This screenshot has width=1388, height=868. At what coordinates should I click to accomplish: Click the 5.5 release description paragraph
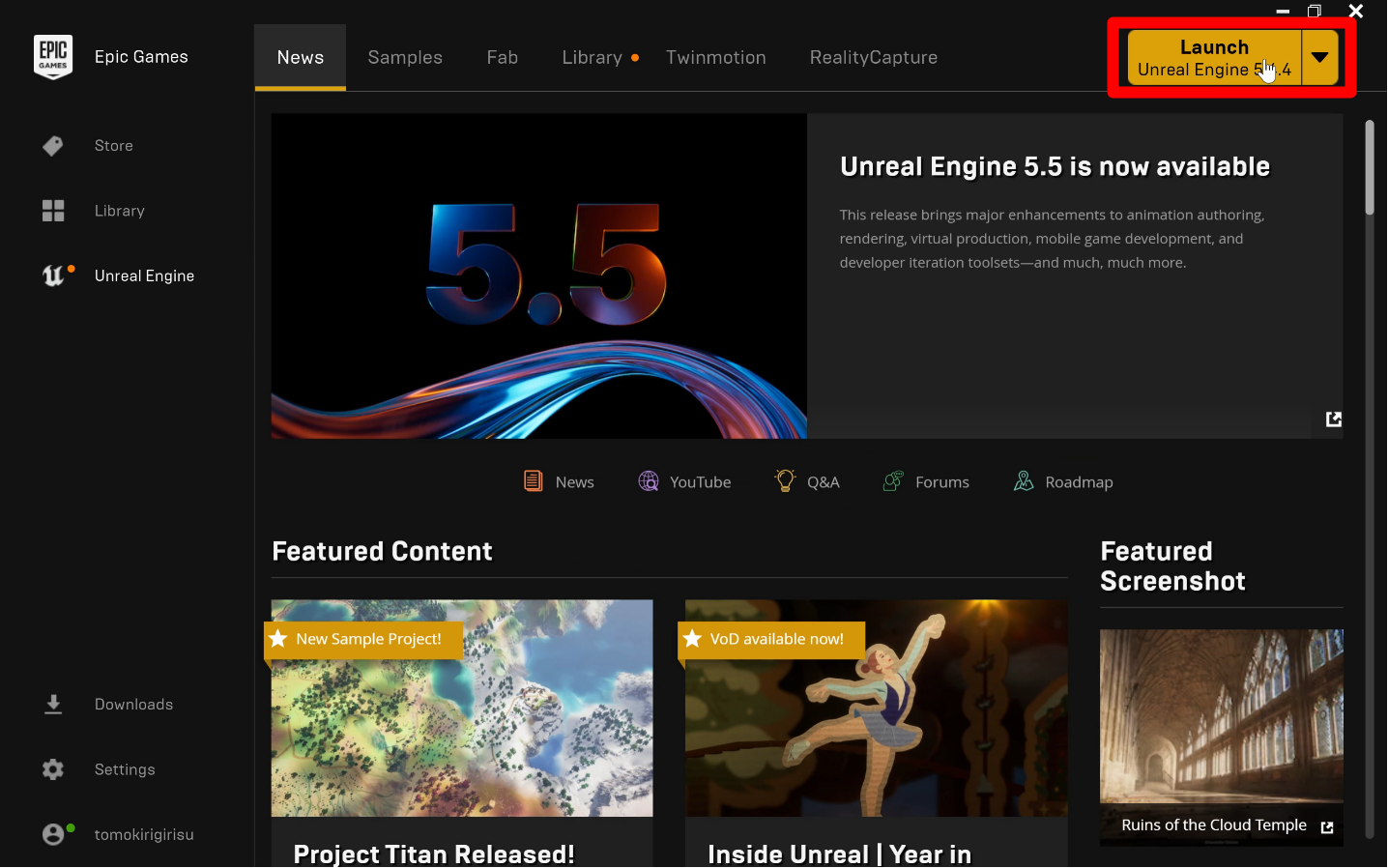pyautogui.click(x=1053, y=239)
